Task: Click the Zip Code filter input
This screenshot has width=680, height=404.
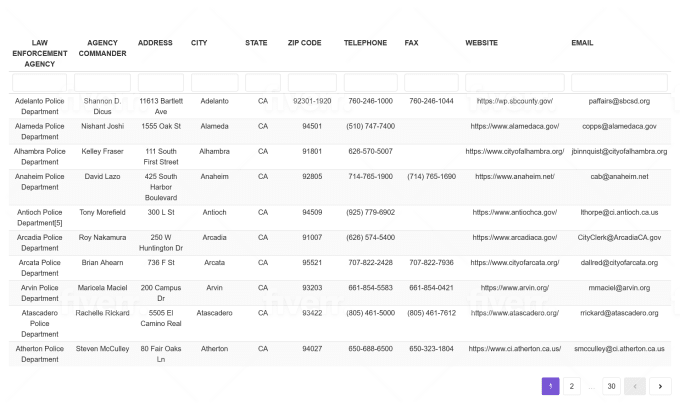Action: 312,82
